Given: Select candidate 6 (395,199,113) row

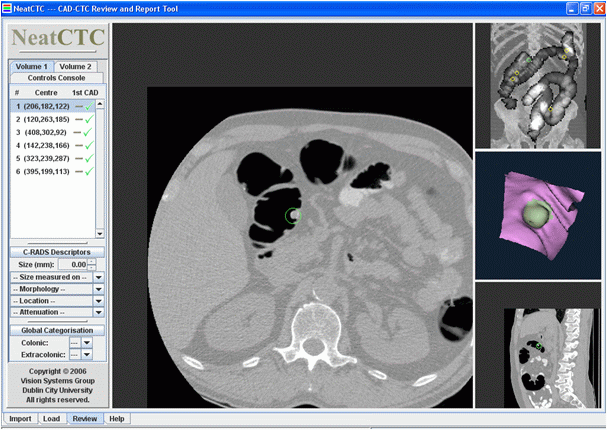Looking at the screenshot, I should click(x=53, y=171).
